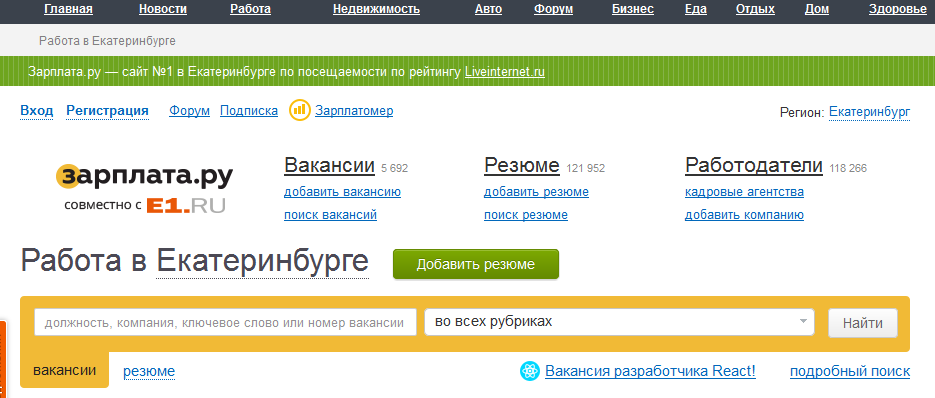The height and width of the screenshot is (398, 935).
Task: Click добавить резюме text link
Action: pos(536,192)
